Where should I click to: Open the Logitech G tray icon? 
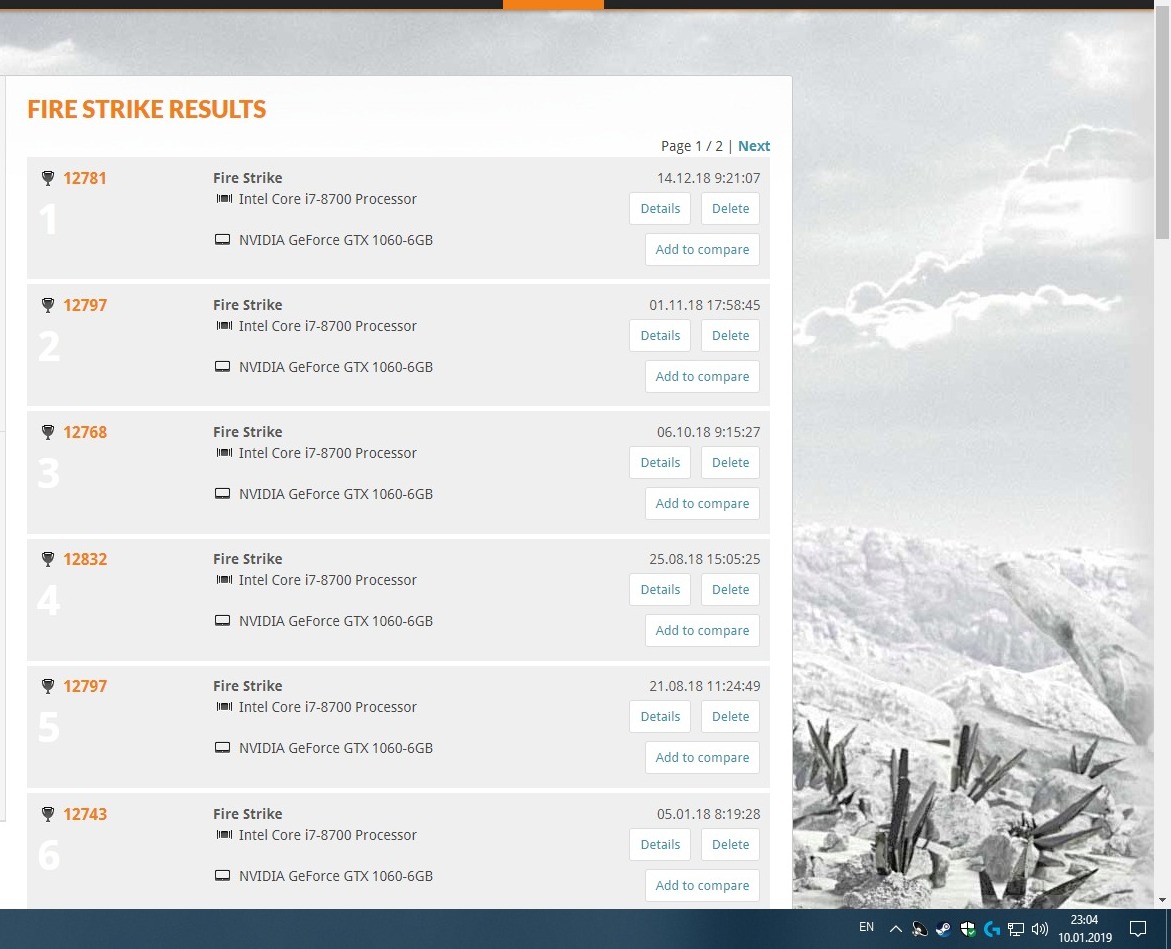pos(992,929)
